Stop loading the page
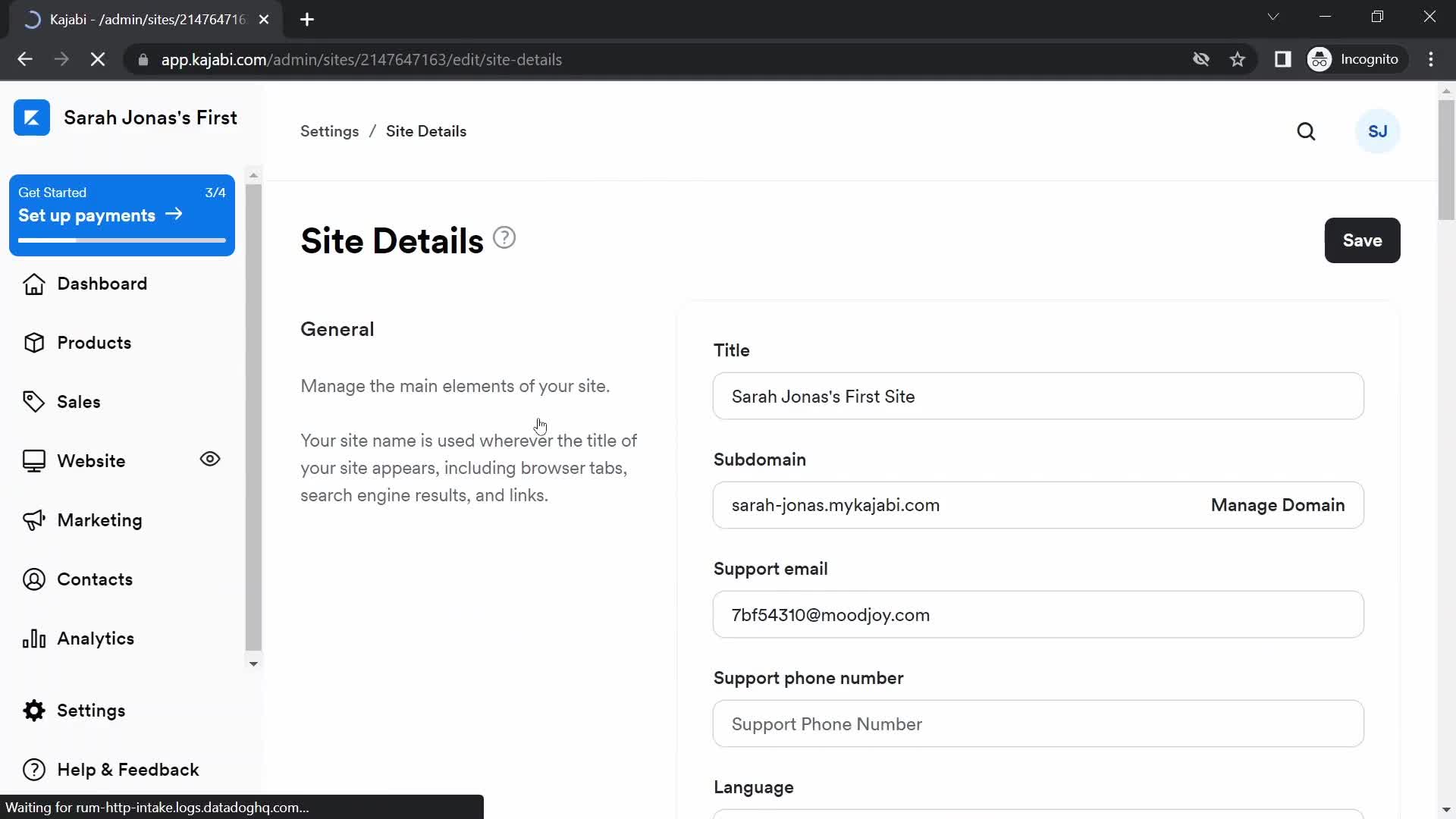The height and width of the screenshot is (819, 1456). tap(98, 59)
